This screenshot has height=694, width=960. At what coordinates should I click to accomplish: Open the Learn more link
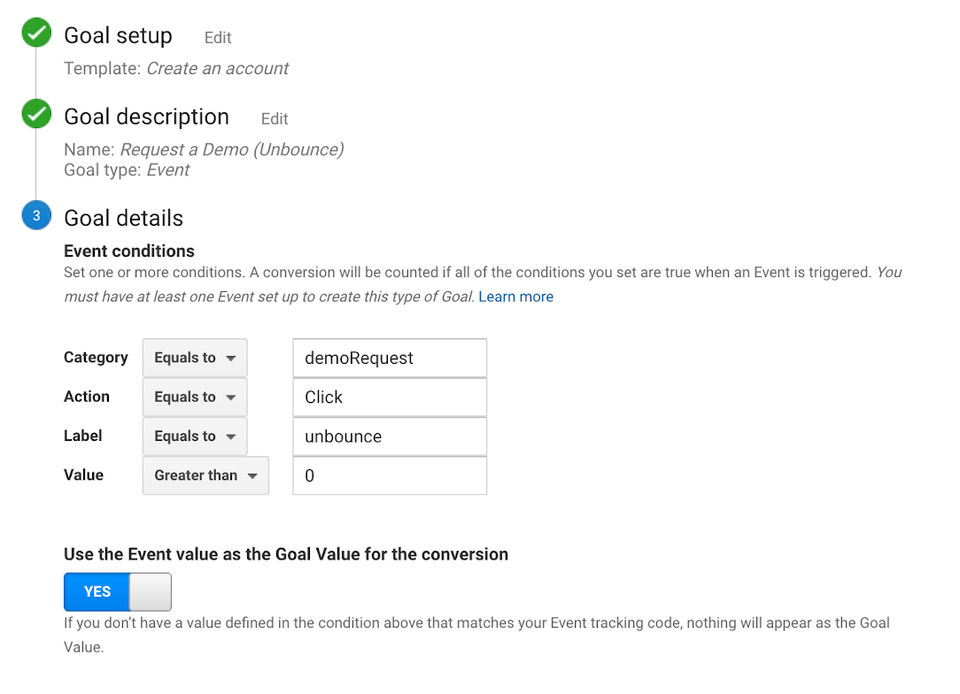click(x=516, y=297)
